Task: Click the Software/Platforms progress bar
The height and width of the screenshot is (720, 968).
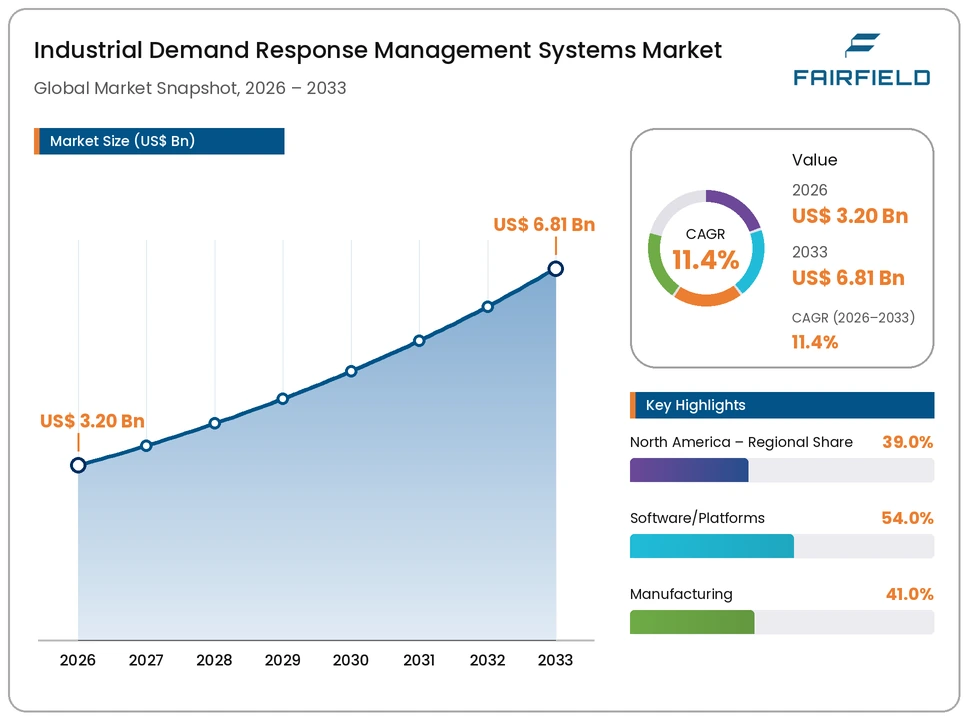Action: [782, 546]
